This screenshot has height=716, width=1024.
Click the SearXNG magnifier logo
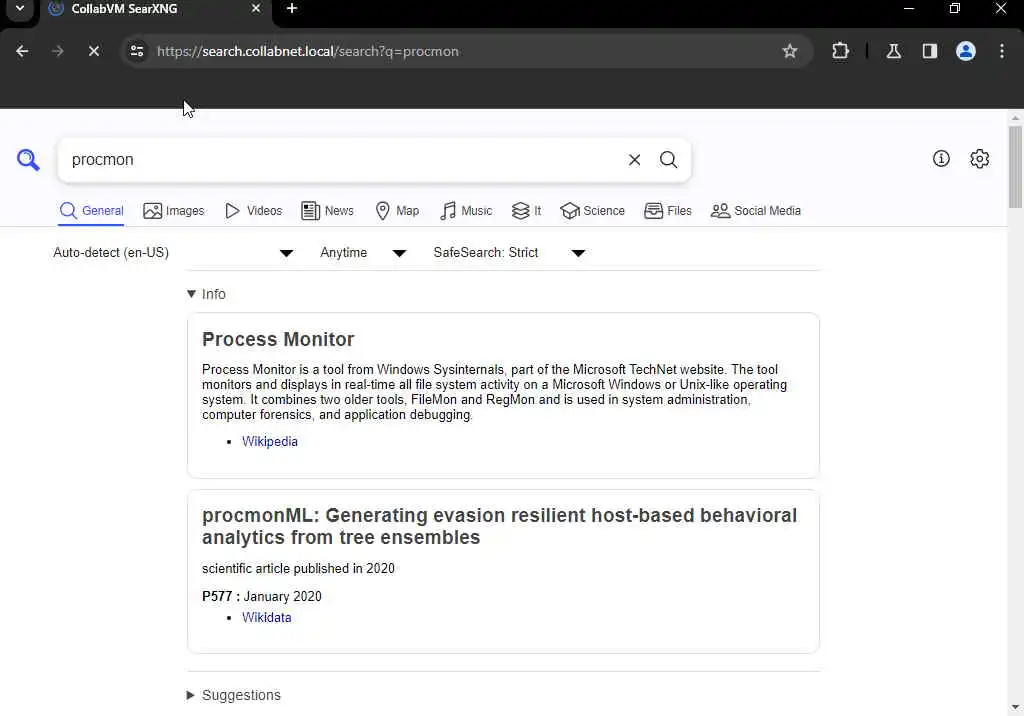28,159
